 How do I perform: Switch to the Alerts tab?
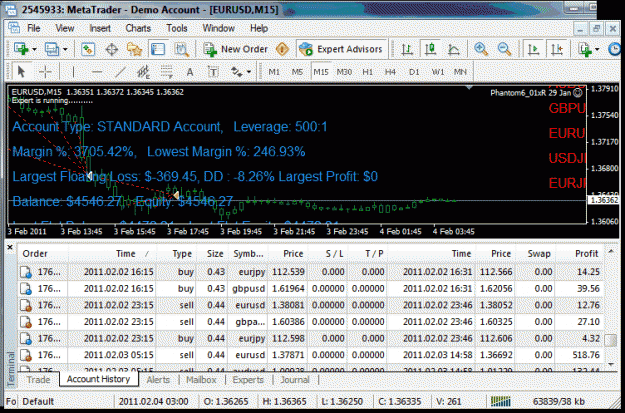pos(158,380)
